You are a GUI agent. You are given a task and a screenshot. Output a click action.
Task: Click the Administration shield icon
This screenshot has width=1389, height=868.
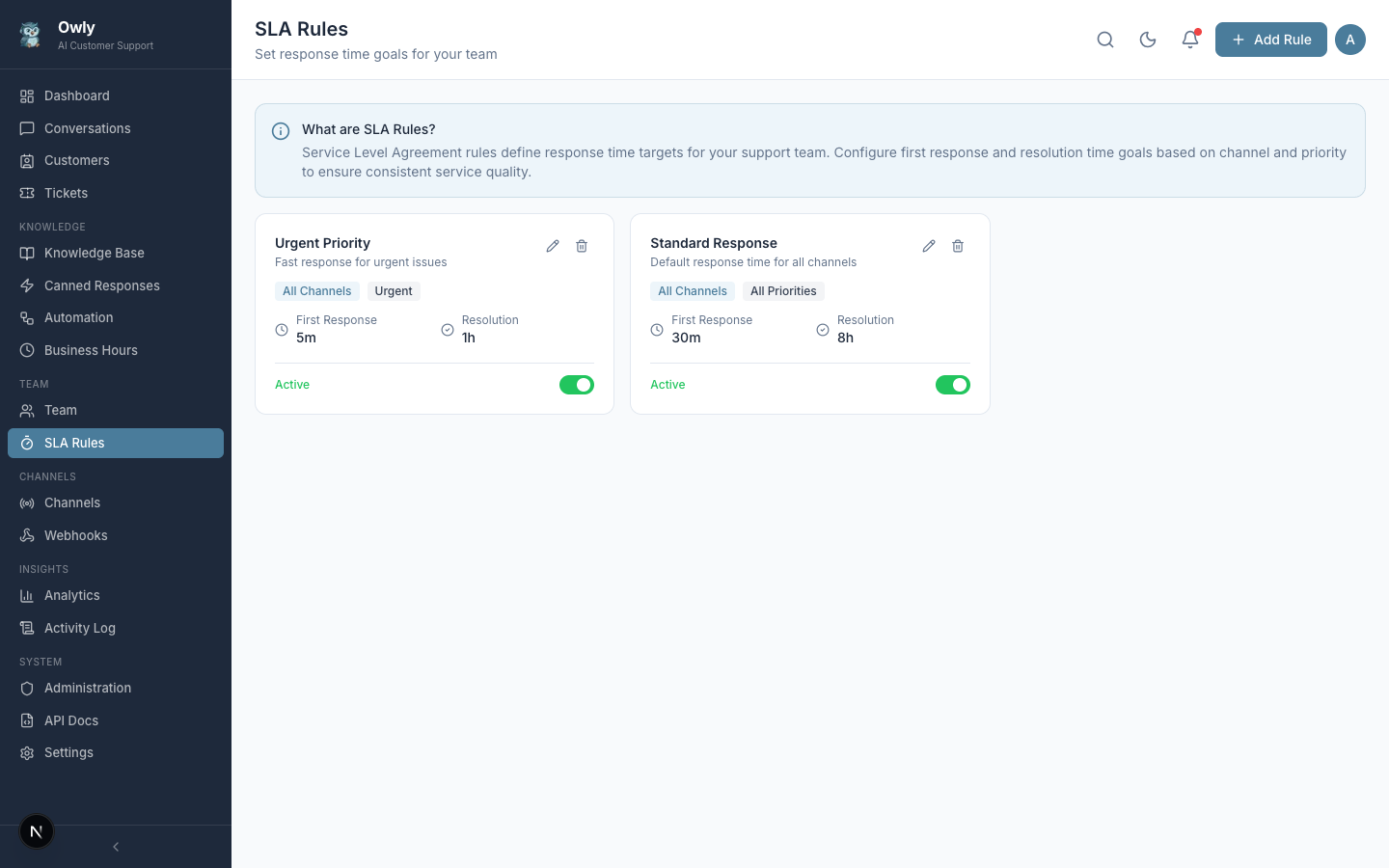coord(27,688)
